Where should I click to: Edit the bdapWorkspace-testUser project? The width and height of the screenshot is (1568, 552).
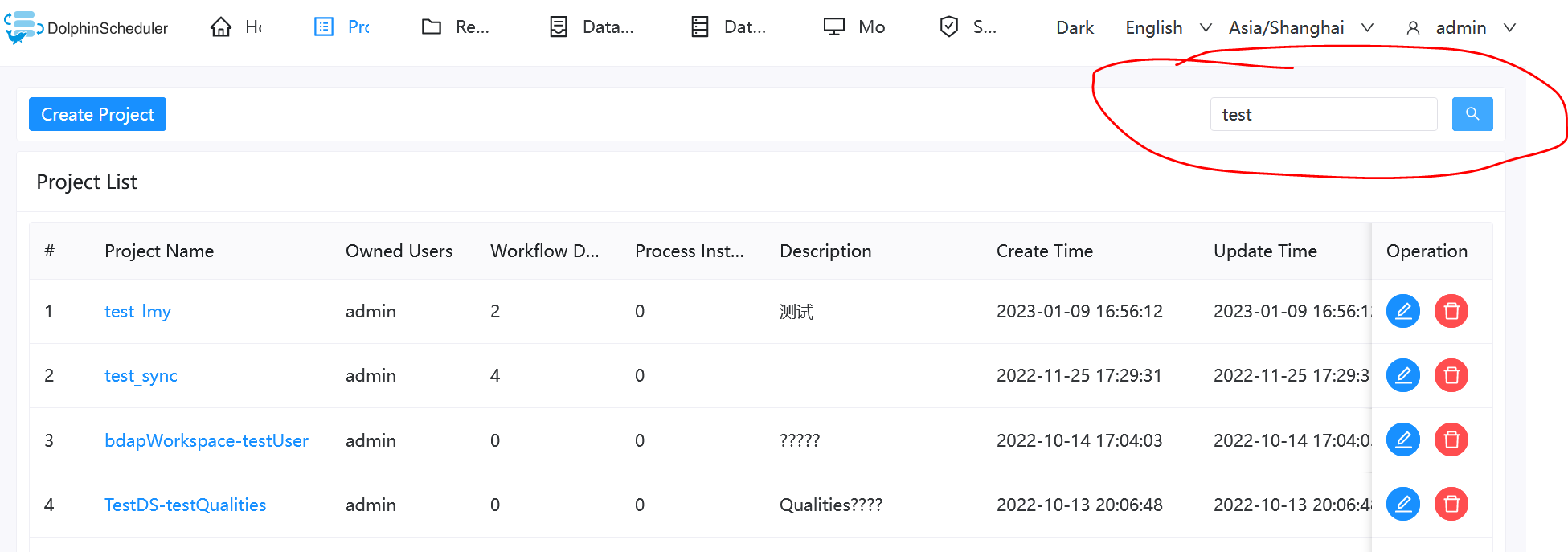pyautogui.click(x=1402, y=440)
